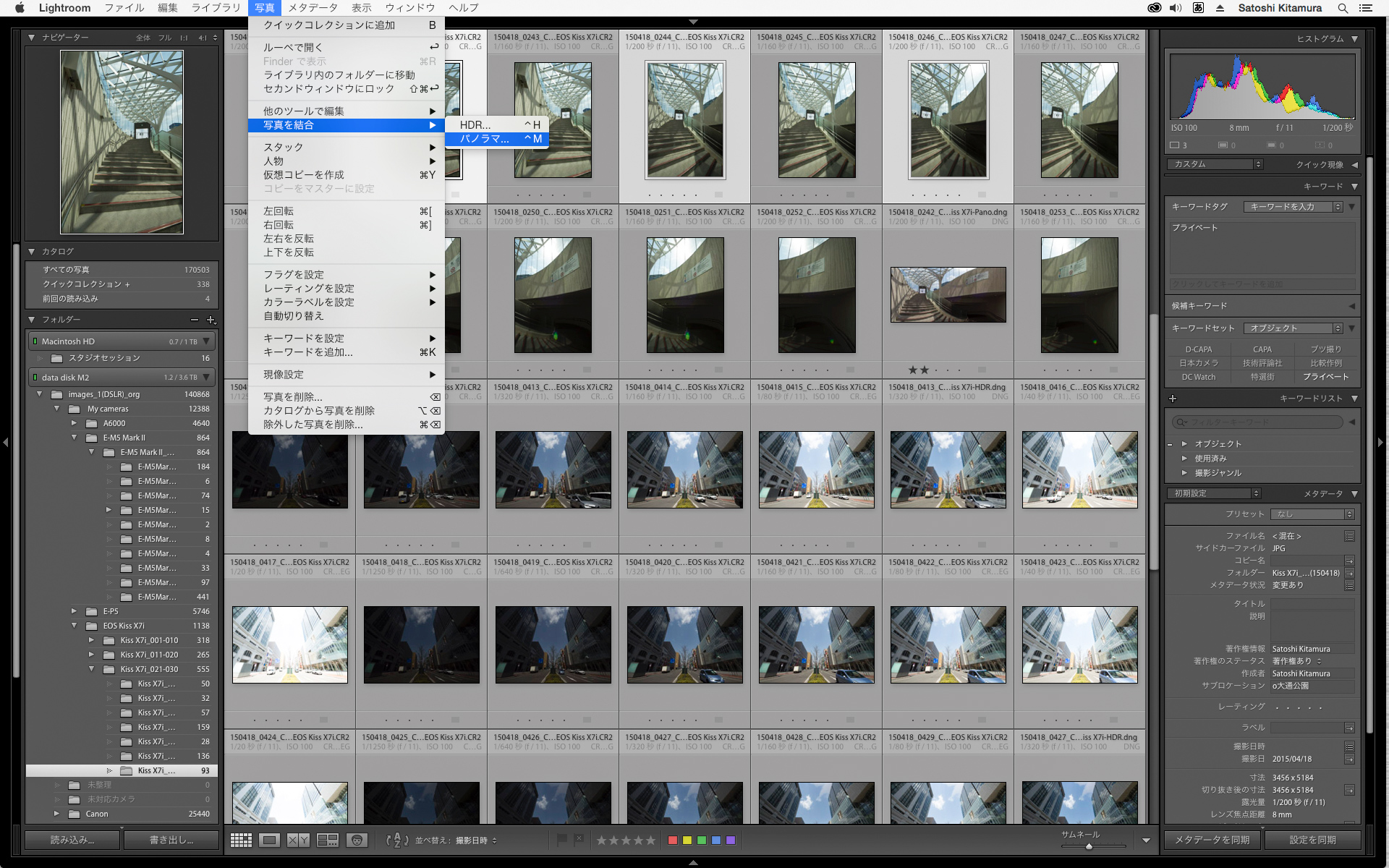Open メタデータ menu in menu bar
This screenshot has height=868, width=1389.
313,8
